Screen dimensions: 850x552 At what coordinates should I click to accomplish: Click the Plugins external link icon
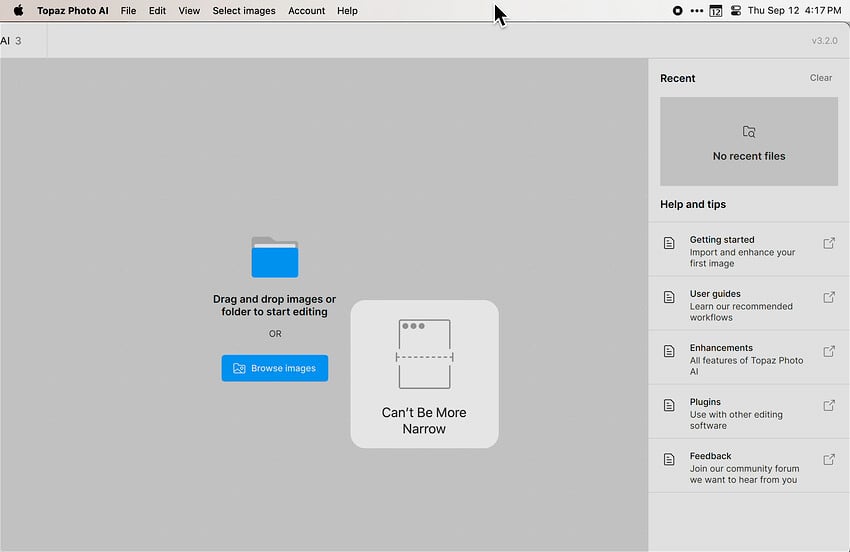click(x=829, y=405)
